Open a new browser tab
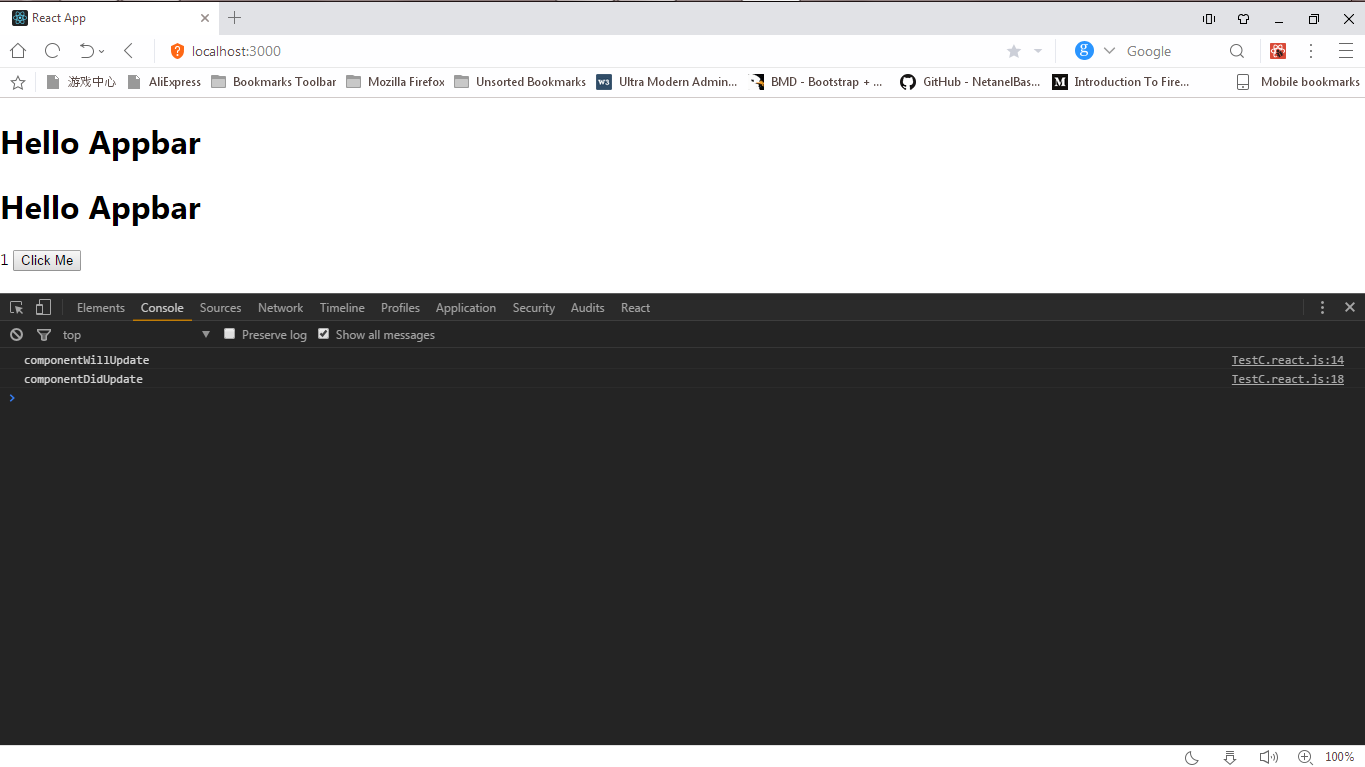Viewport: 1365px width, 767px height. tap(235, 17)
